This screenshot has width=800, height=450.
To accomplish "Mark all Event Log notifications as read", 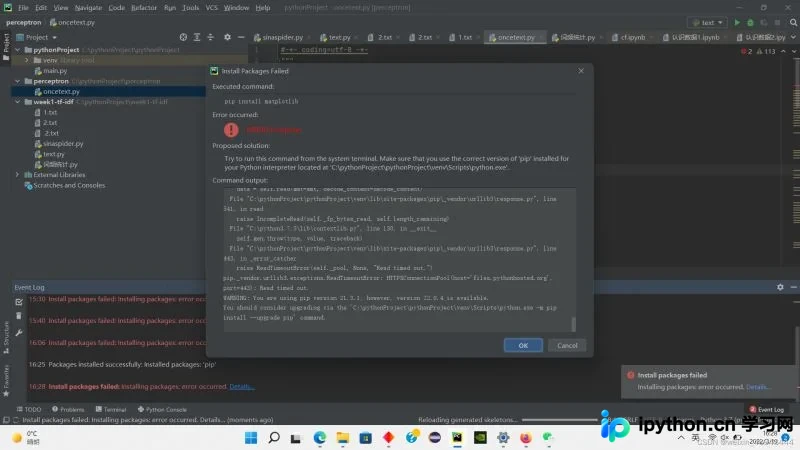I will tap(19, 302).
